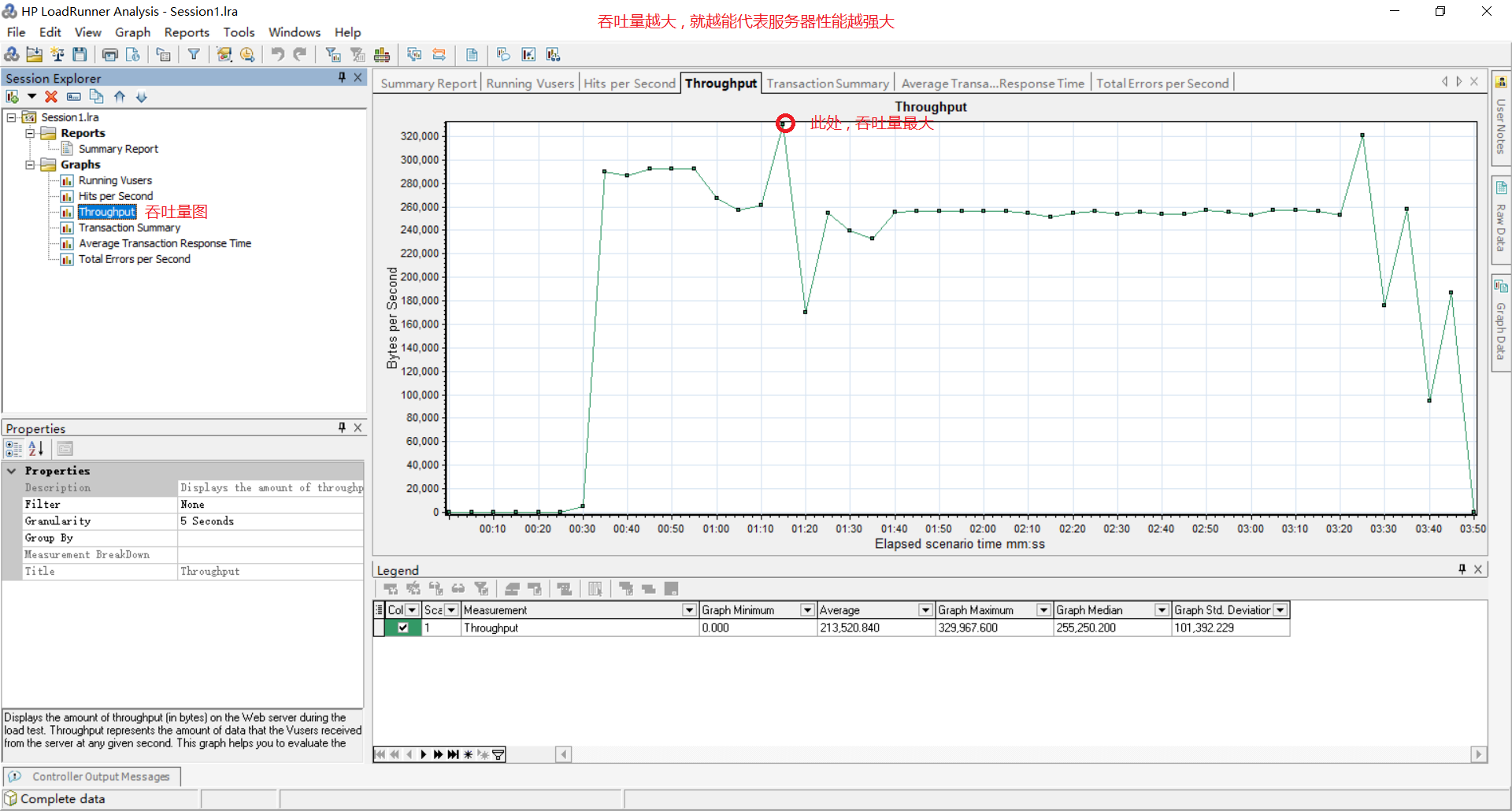
Task: Switch to the Summary Report tab
Action: pos(428,83)
